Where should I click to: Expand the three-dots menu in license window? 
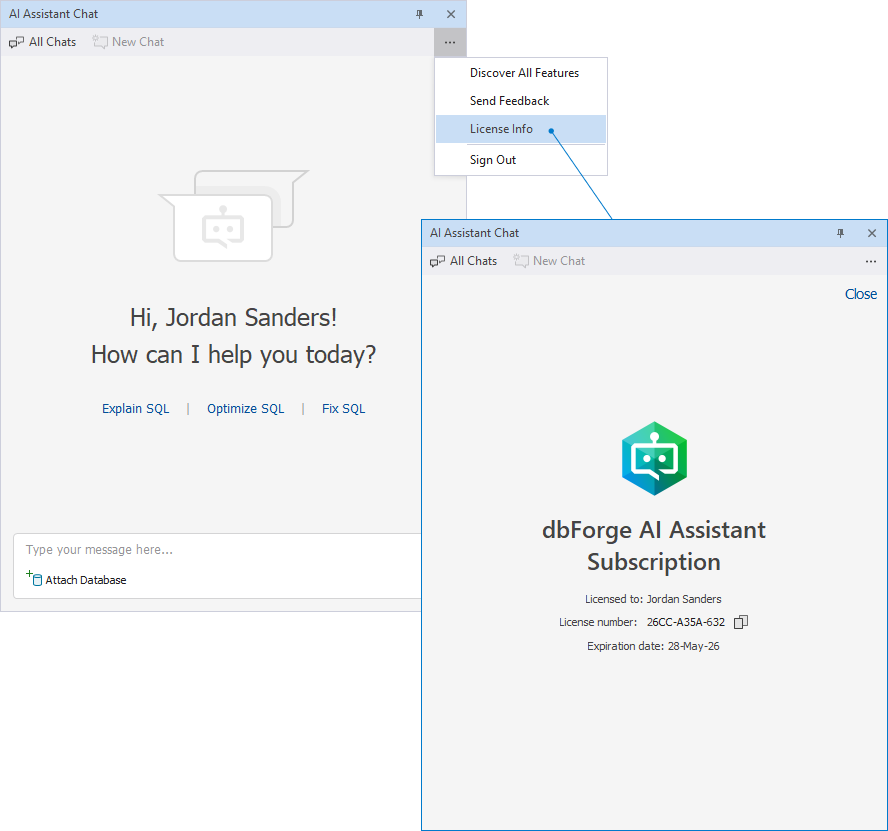[x=871, y=261]
